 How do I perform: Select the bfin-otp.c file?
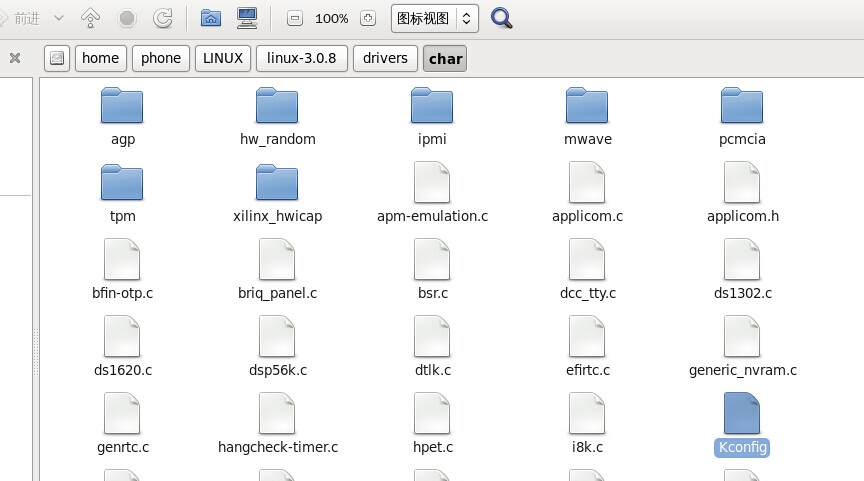point(122,270)
